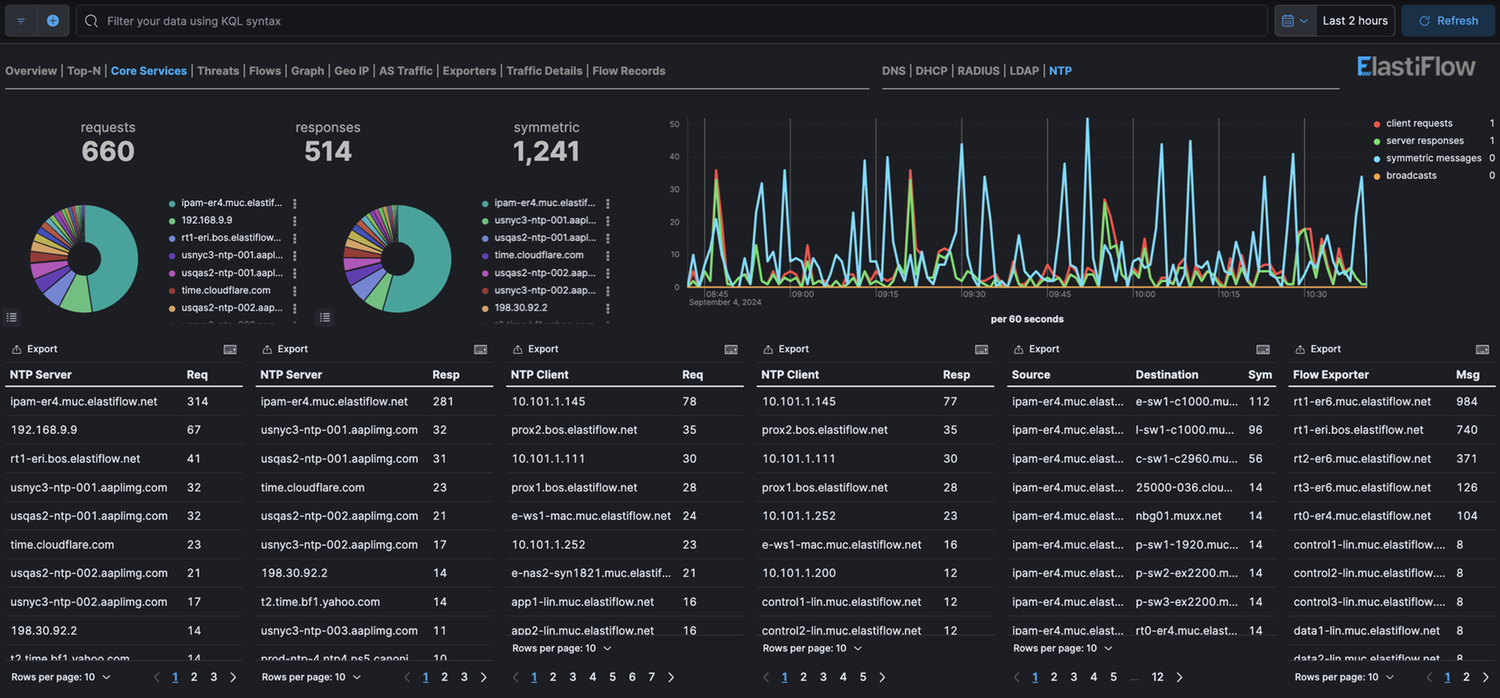1500x698 pixels.
Task: Open the inspect icon beside the NTP Server Export
Action: pos(230,349)
